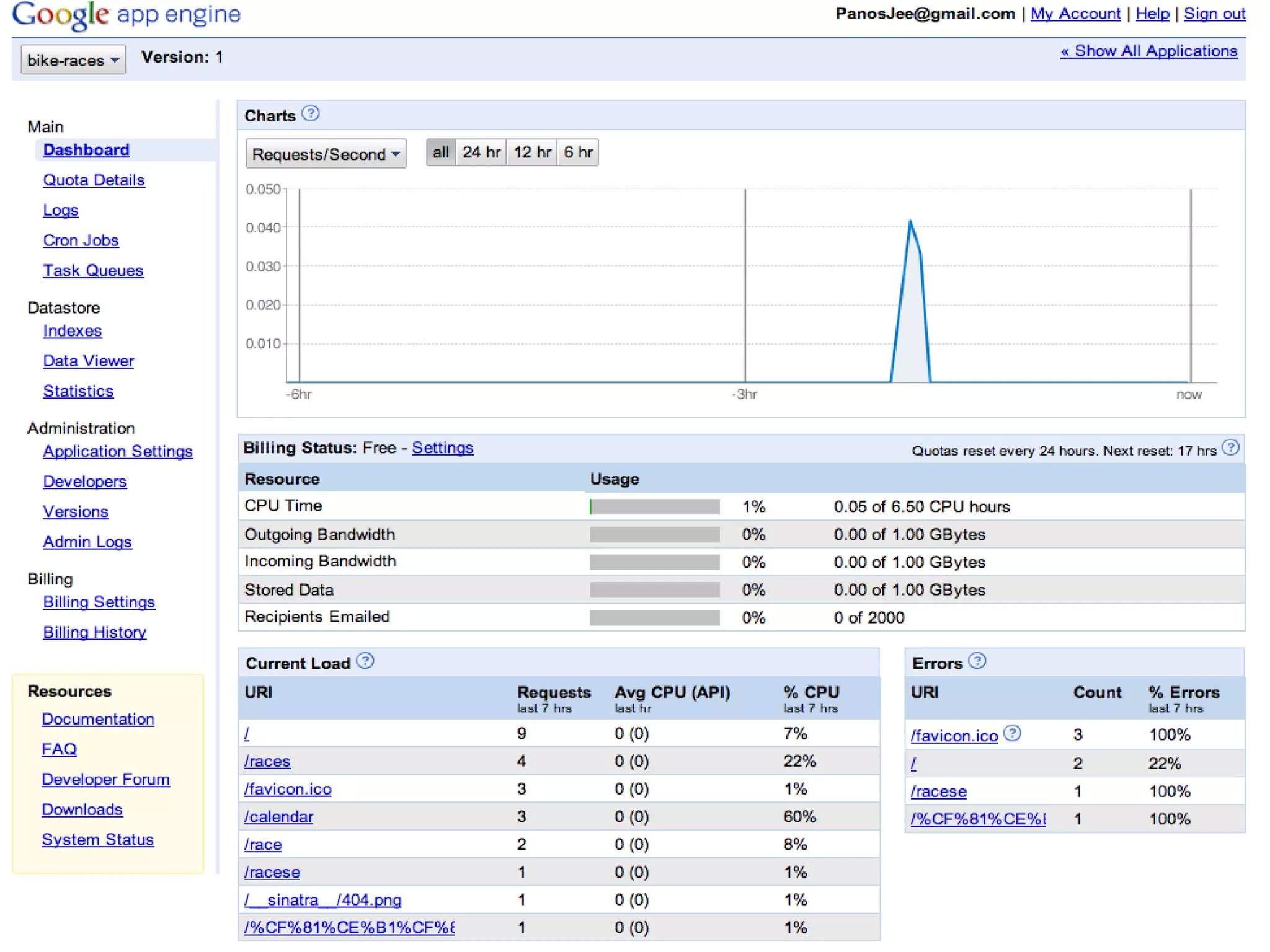Image resolution: width=1270 pixels, height=952 pixels.
Task: Open /favicon.ico in Current Load table
Action: [288, 790]
